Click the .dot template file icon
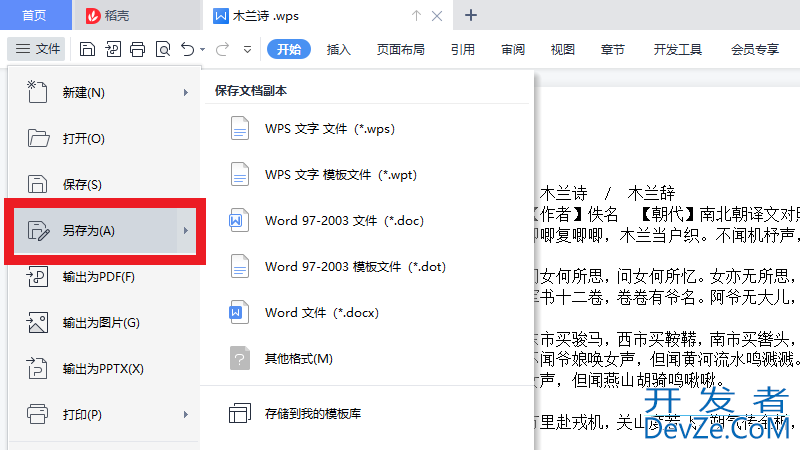 [x=239, y=266]
